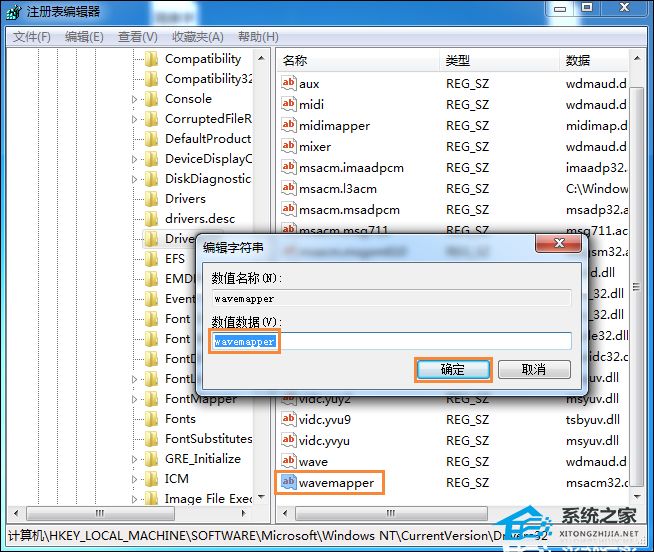Screen dimensions: 654x552
Task: Click the 数值名称 field showing wavemapper
Action: pos(392,298)
